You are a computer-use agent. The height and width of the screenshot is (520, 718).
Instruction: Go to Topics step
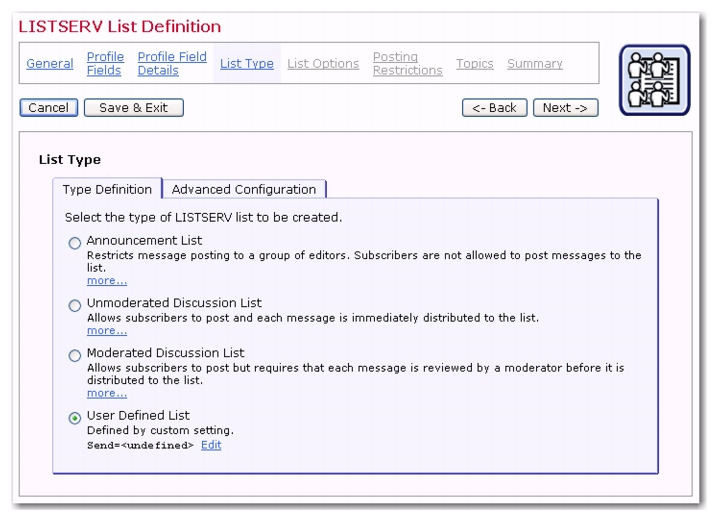click(x=475, y=64)
